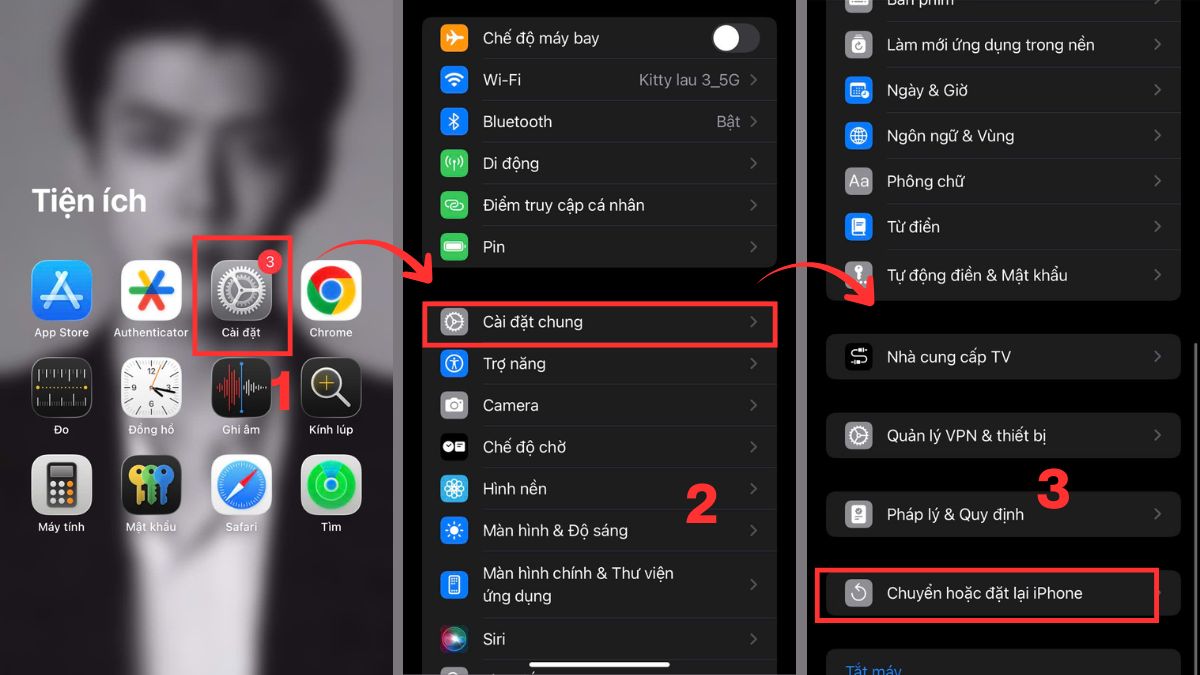This screenshot has height=675, width=1200.
Task: Expand the Nhà cung cấp TV chevron
Action: click(x=1157, y=357)
